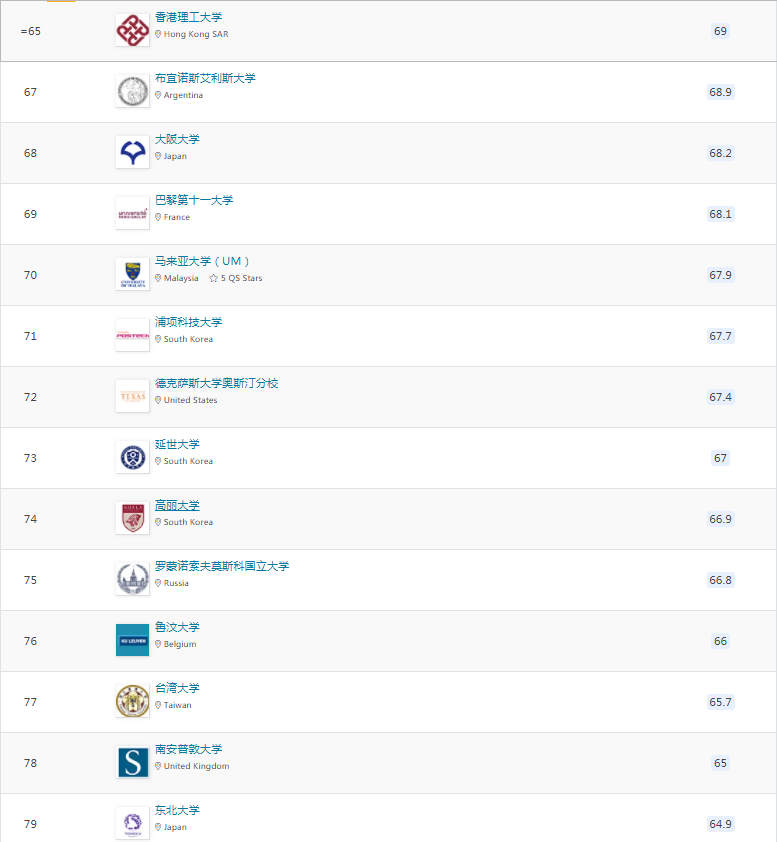Click the score value 68.9

720,92
